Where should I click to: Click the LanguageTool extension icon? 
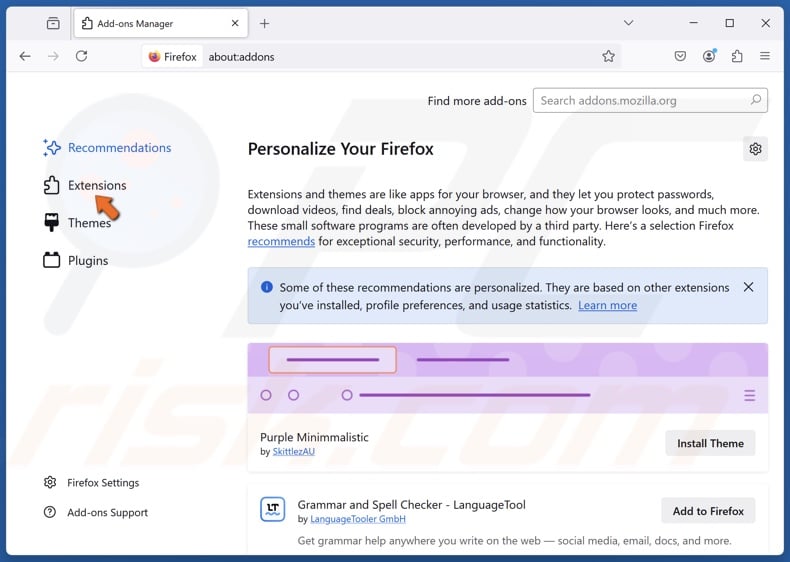273,509
